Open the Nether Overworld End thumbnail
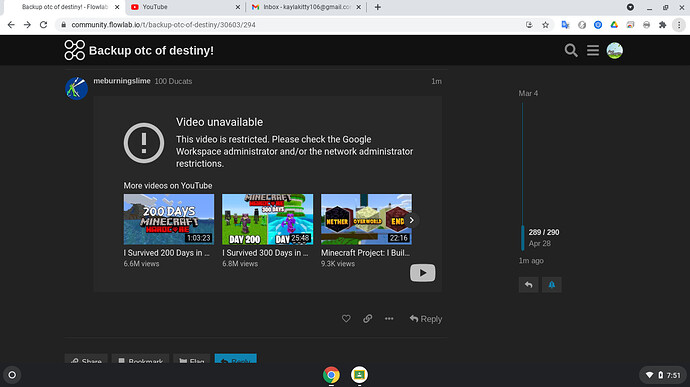Screen dimensions: 690x387 coord(366,219)
